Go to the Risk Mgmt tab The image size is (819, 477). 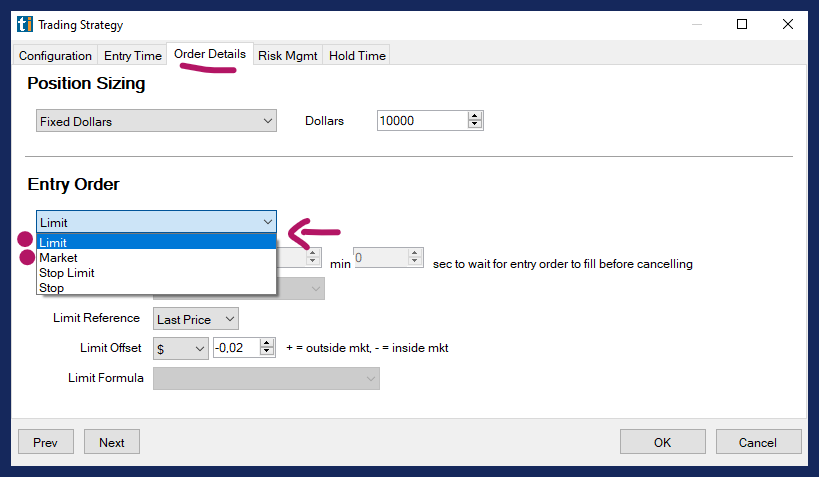(287, 56)
